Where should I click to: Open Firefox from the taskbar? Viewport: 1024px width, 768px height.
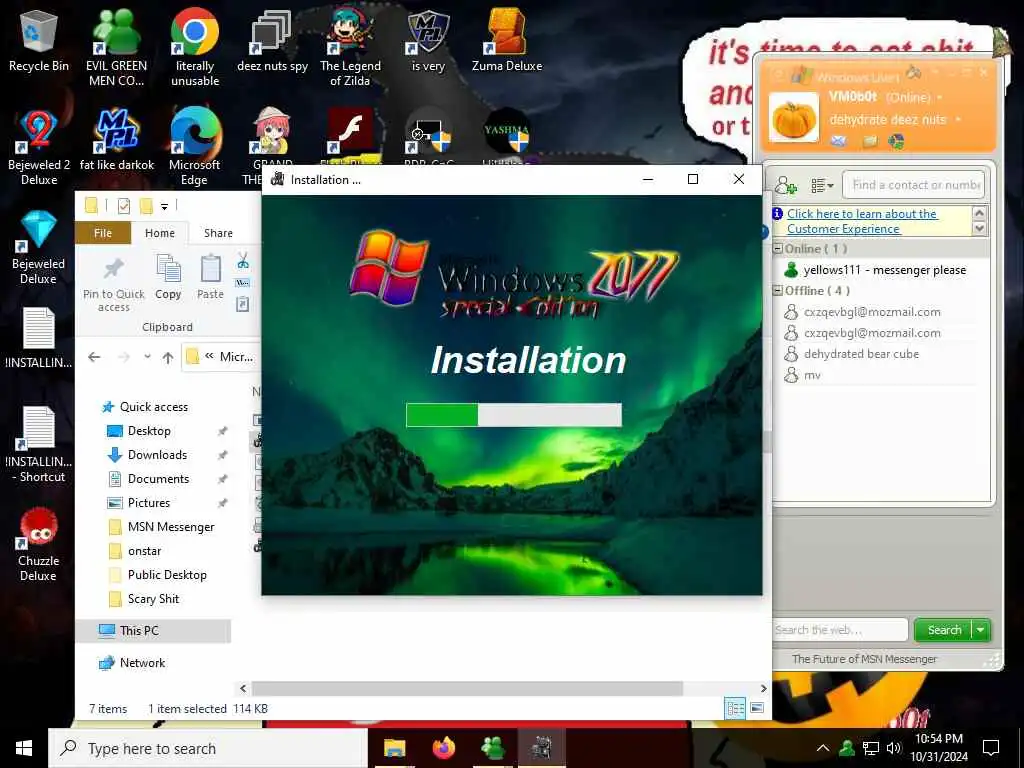point(443,748)
